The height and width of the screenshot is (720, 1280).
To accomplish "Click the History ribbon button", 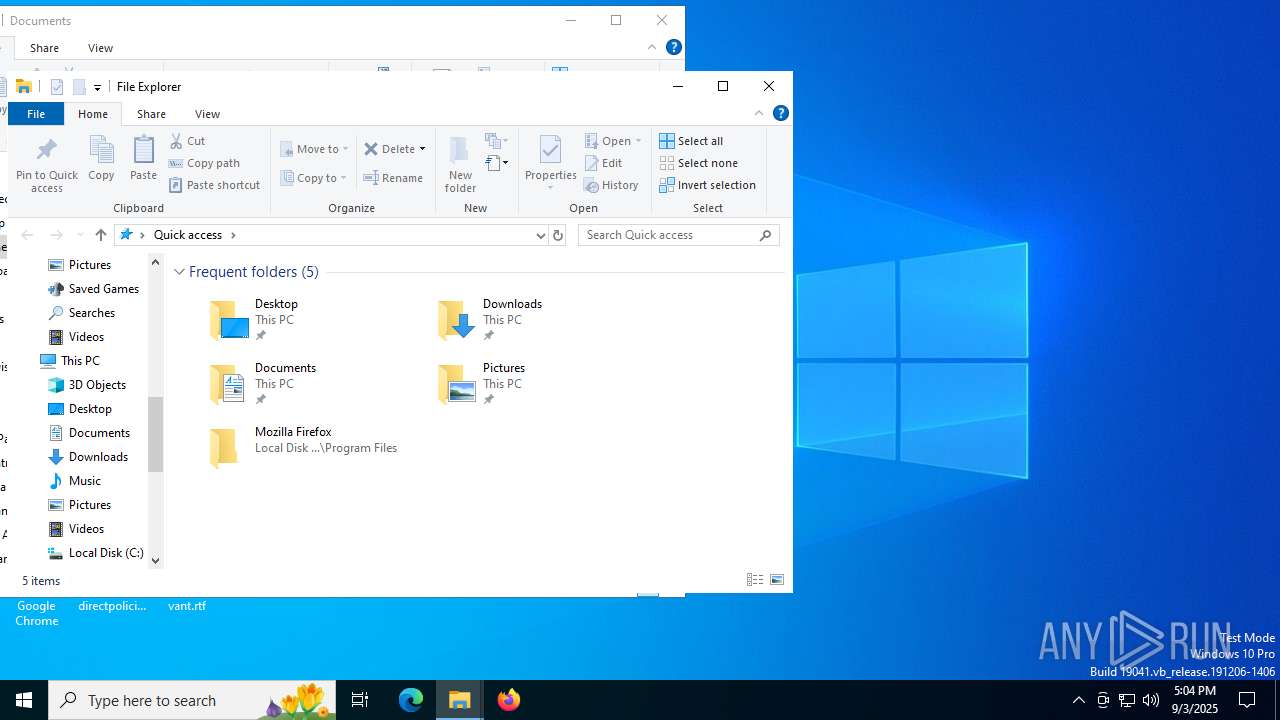I will click(x=612, y=185).
